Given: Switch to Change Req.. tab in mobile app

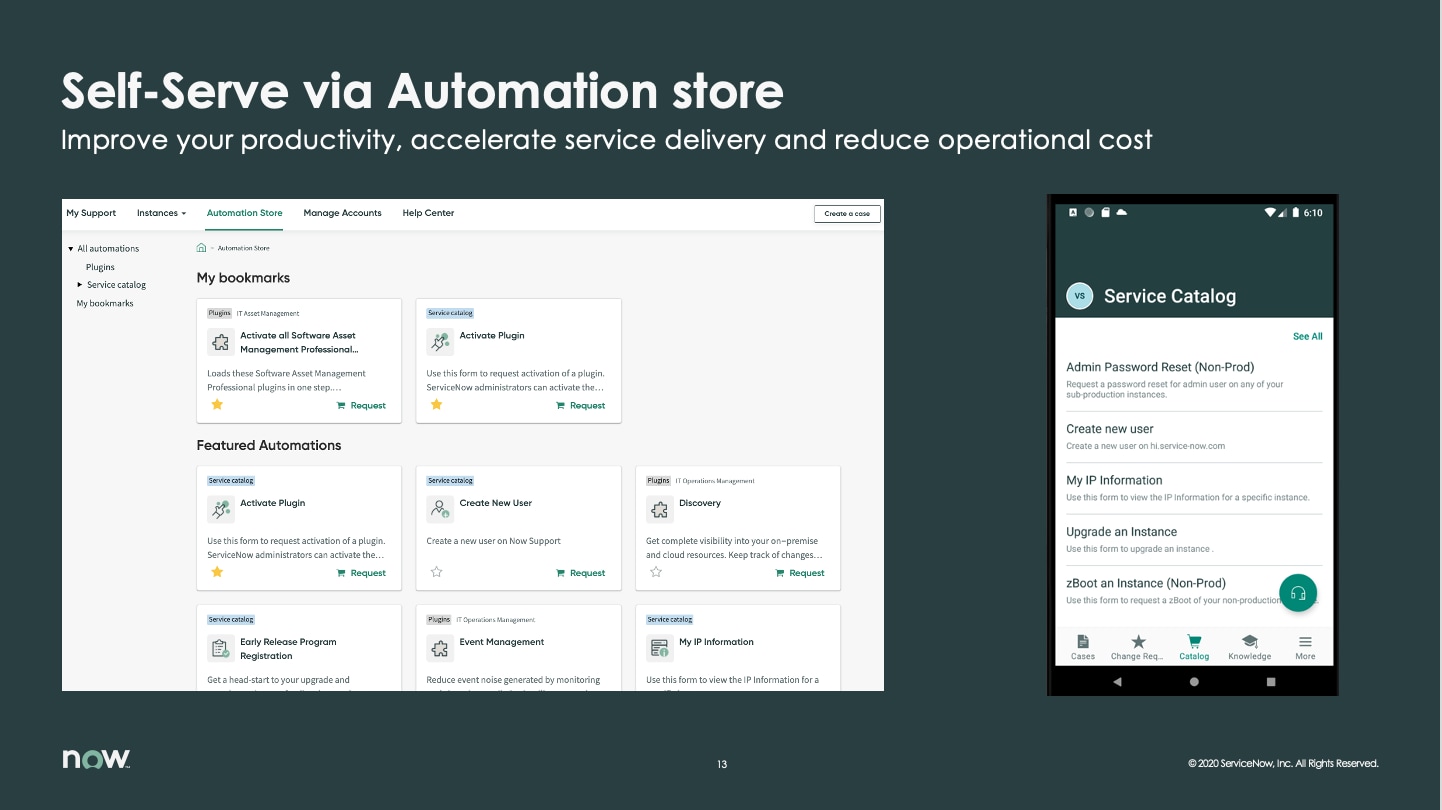Looking at the screenshot, I should point(1138,647).
